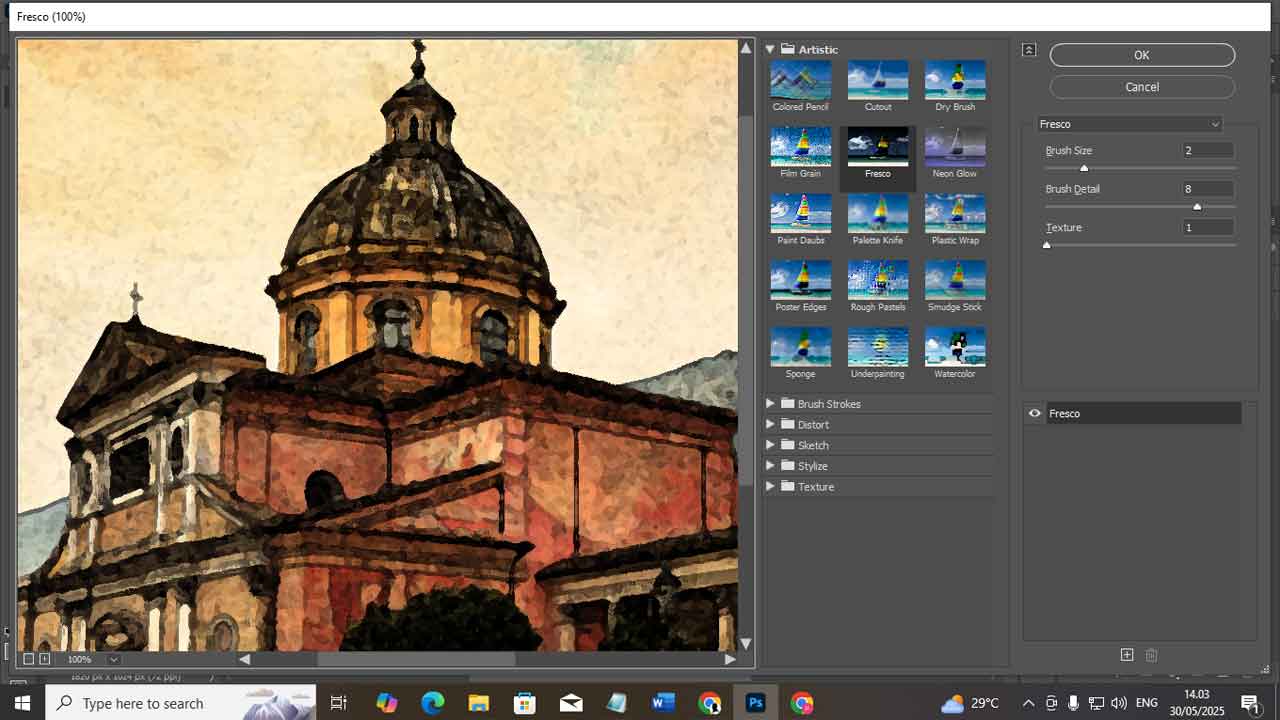Click the Brush Detail value field
The height and width of the screenshot is (720, 1280).
coord(1207,189)
